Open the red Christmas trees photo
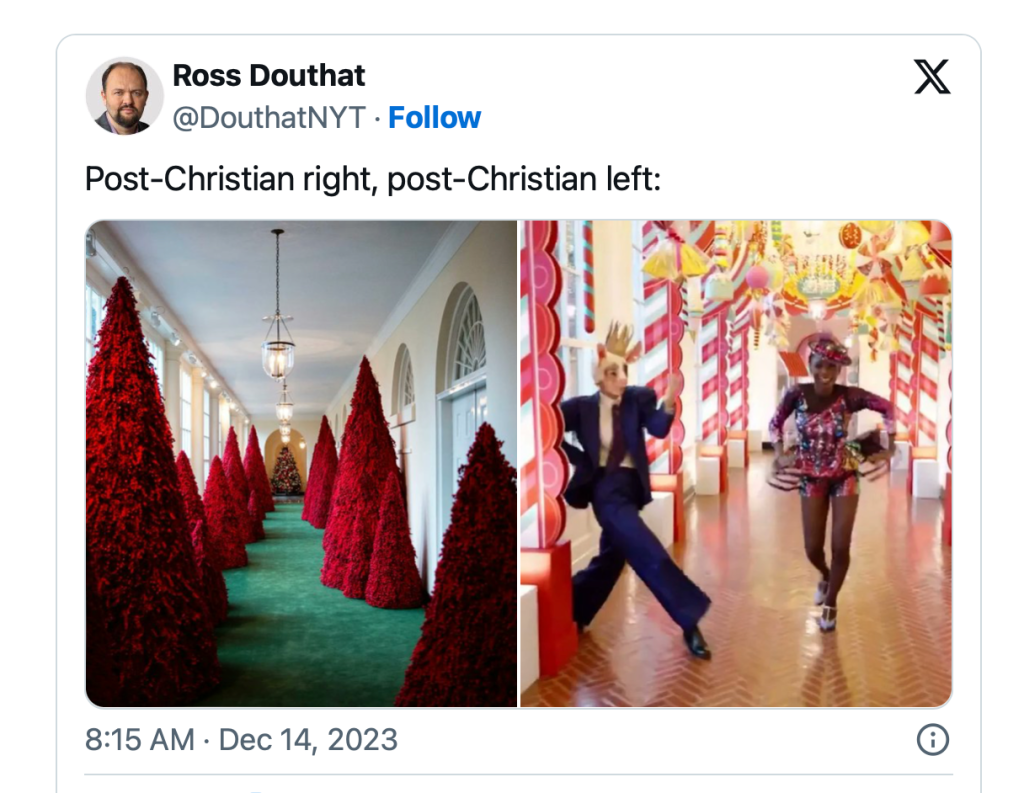This screenshot has width=1024, height=793. pos(300,463)
